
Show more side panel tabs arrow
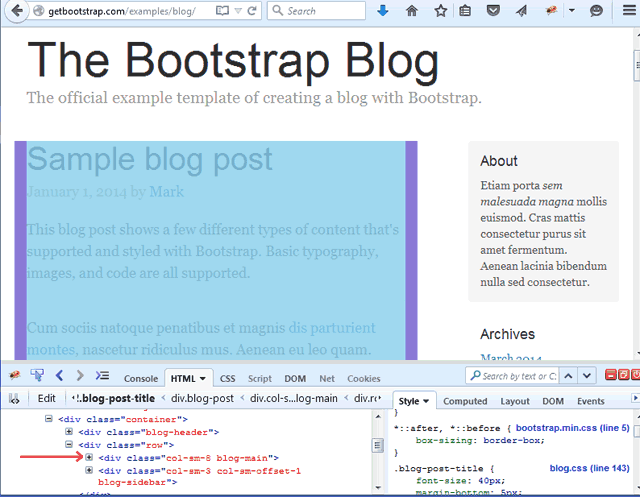coord(635,397)
